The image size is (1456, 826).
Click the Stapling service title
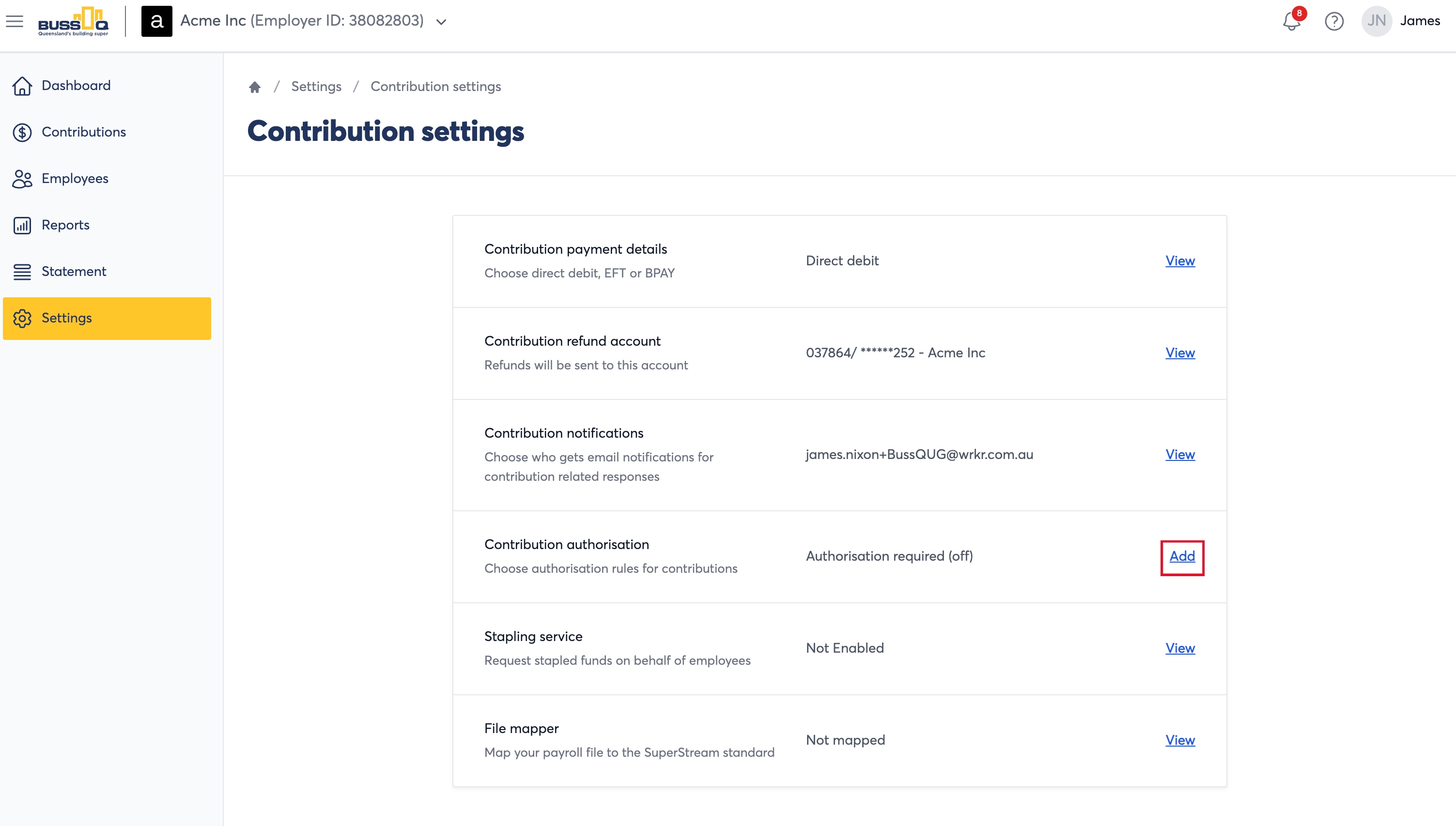point(533,637)
